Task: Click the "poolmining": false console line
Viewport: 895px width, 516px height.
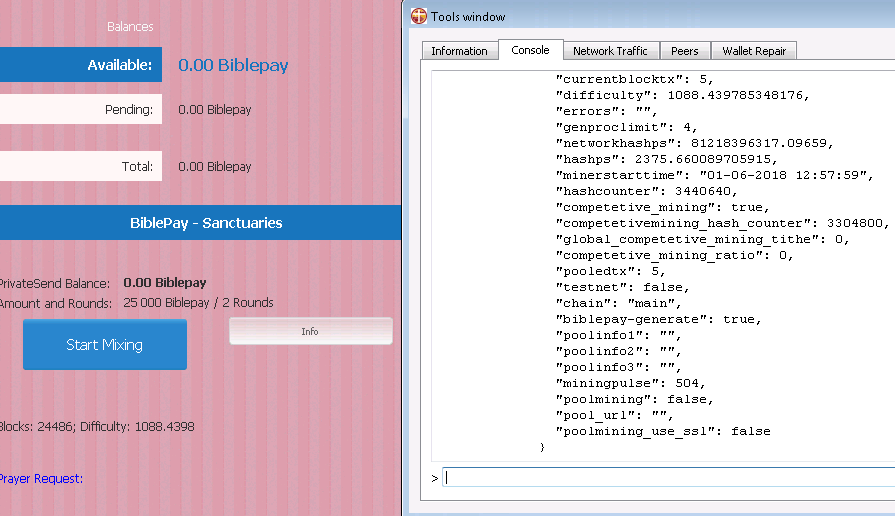Action: pyautogui.click(x=635, y=399)
